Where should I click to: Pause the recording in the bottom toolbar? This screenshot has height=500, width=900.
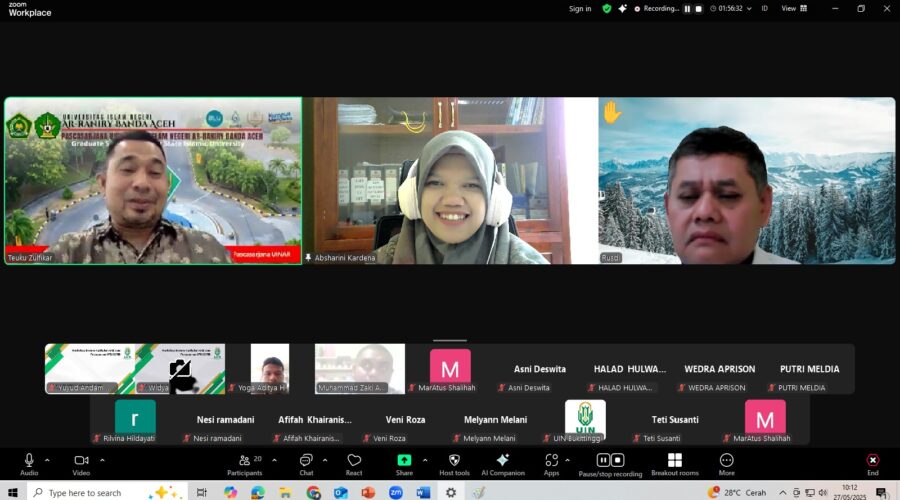603,460
